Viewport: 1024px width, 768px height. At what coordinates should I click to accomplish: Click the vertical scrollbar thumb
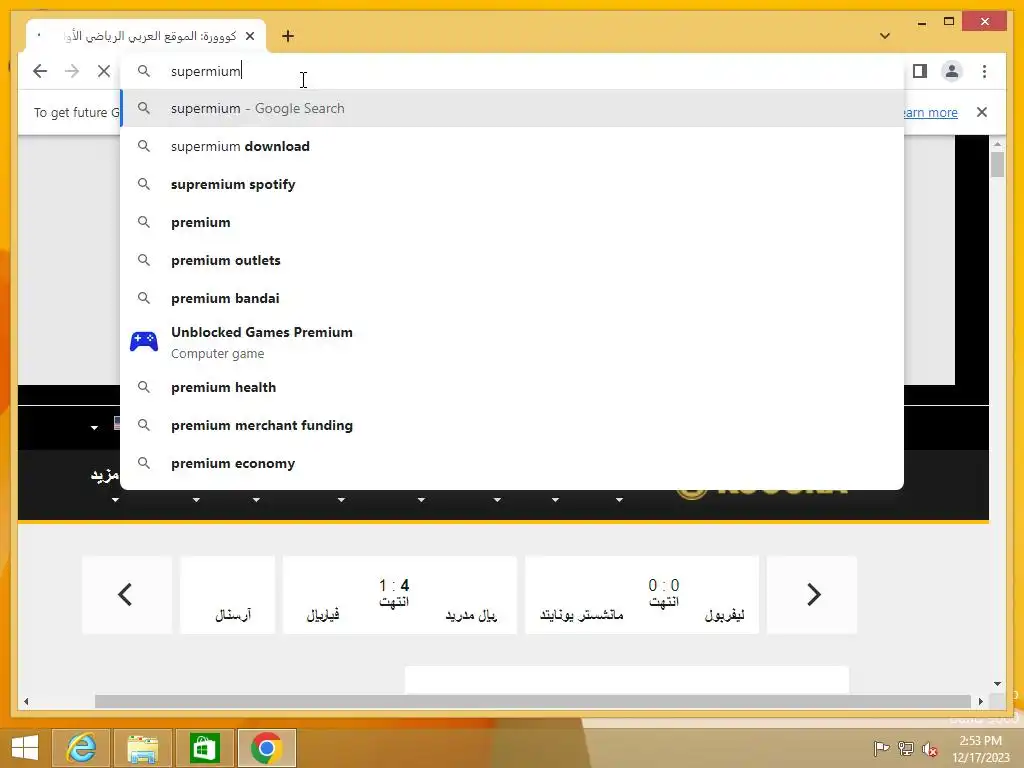point(997,164)
